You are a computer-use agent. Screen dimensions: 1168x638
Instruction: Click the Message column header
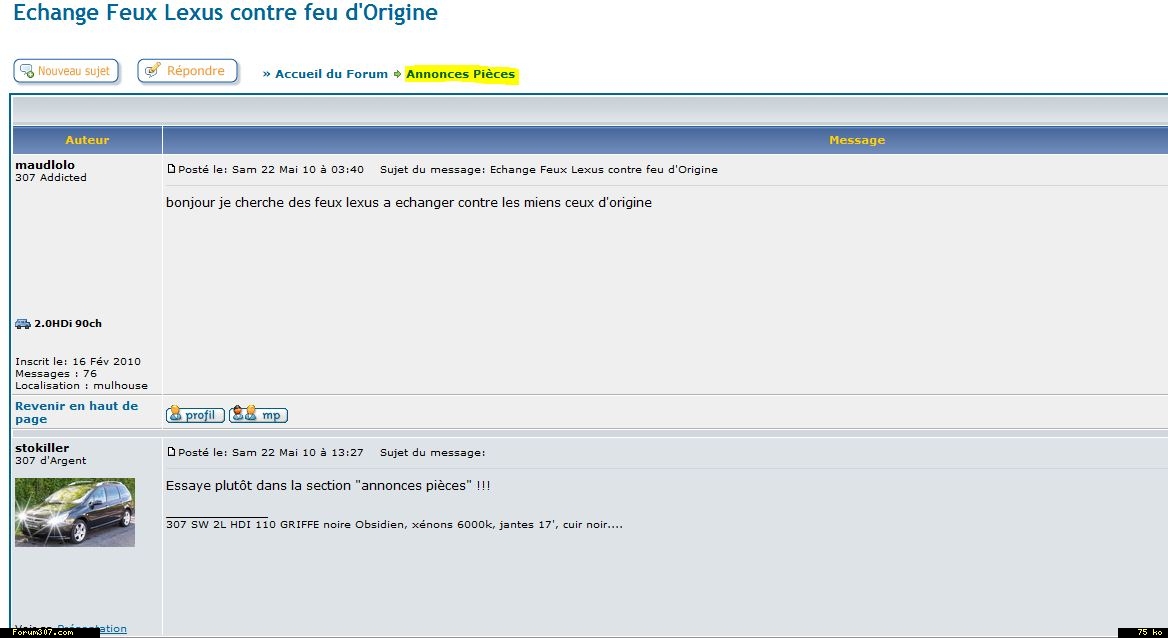857,140
